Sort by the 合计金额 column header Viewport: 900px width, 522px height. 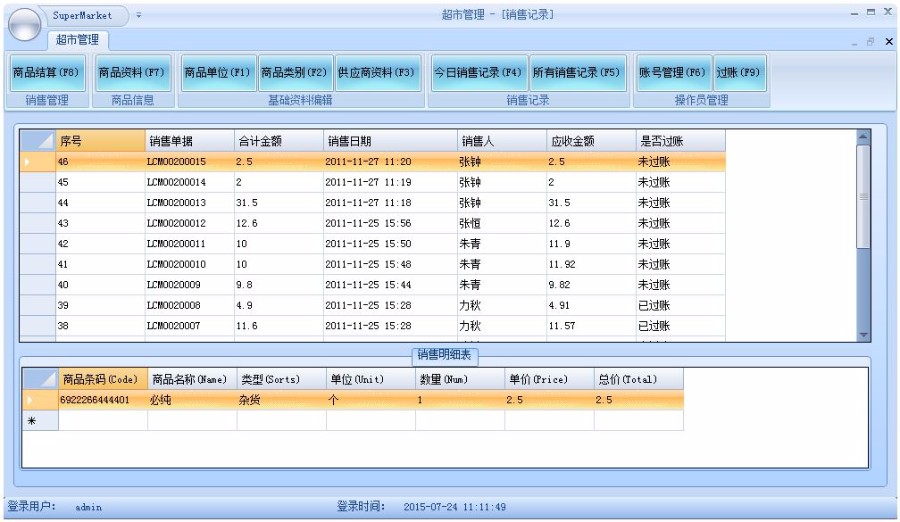(279, 141)
